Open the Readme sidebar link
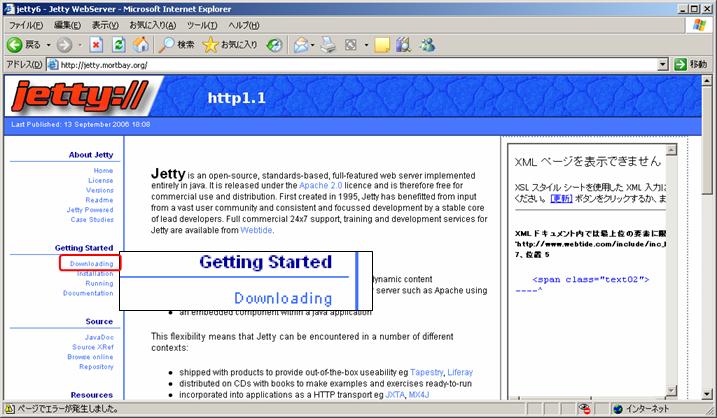The width and height of the screenshot is (717, 418). click(99, 200)
